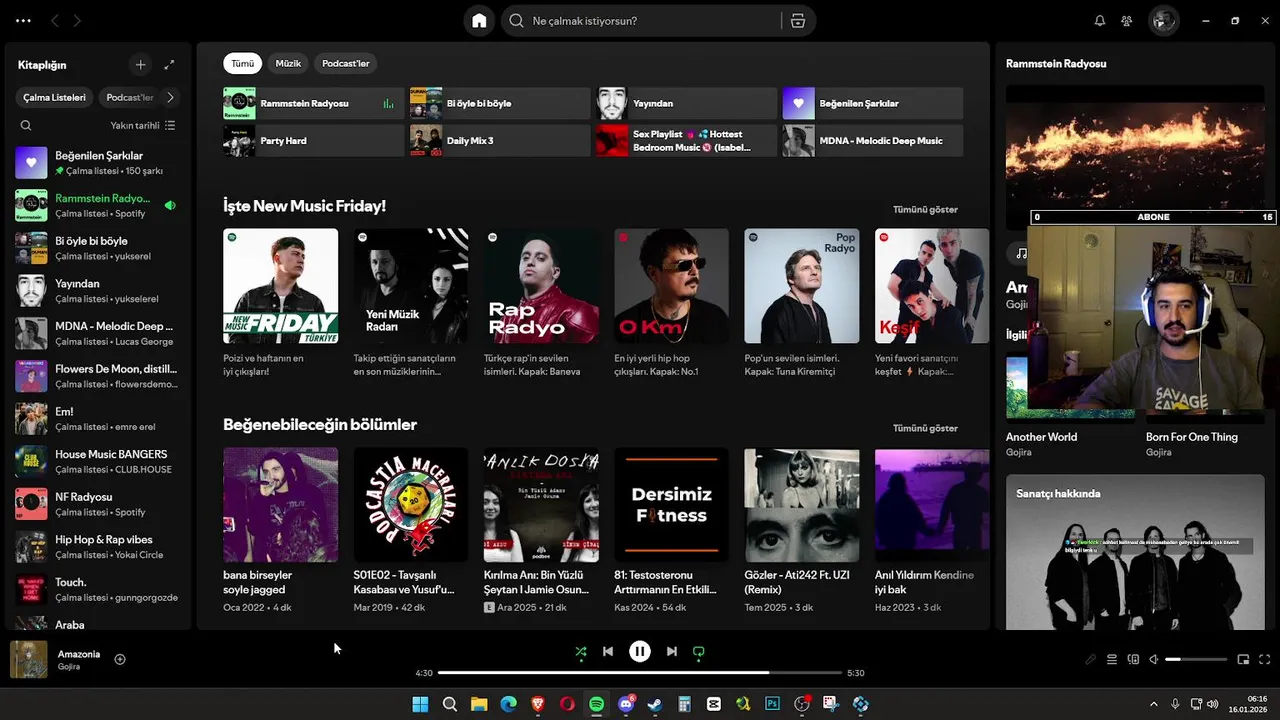This screenshot has width=1280, height=720.
Task: Search in your library magnifier icon
Action: pyautogui.click(x=26, y=125)
